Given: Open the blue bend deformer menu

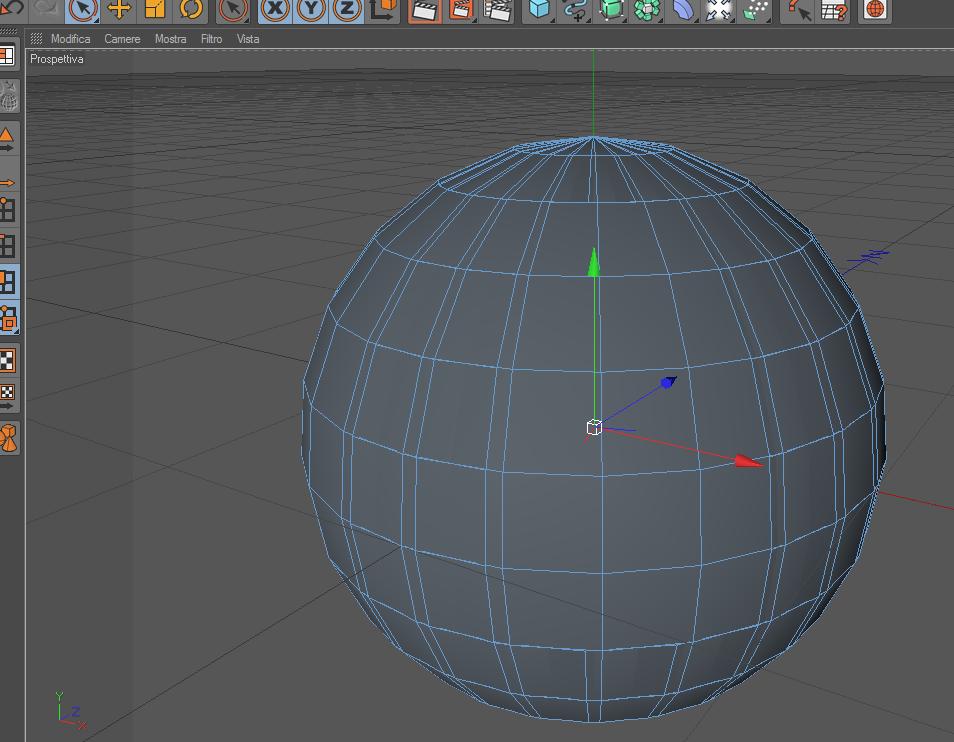Looking at the screenshot, I should tap(684, 10).
